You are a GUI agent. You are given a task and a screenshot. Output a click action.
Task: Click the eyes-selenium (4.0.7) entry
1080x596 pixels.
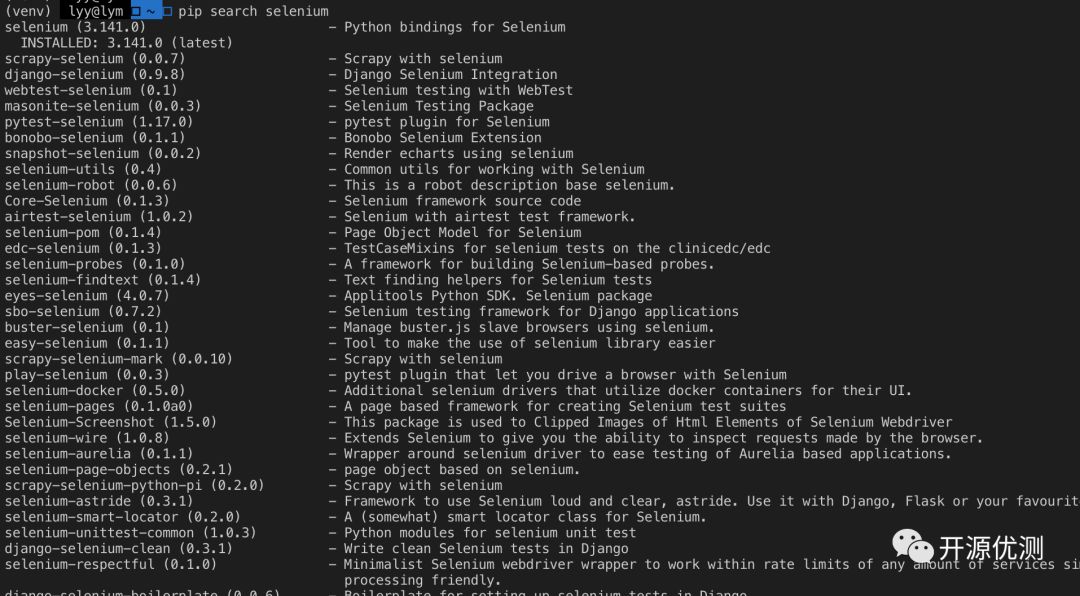(87, 296)
